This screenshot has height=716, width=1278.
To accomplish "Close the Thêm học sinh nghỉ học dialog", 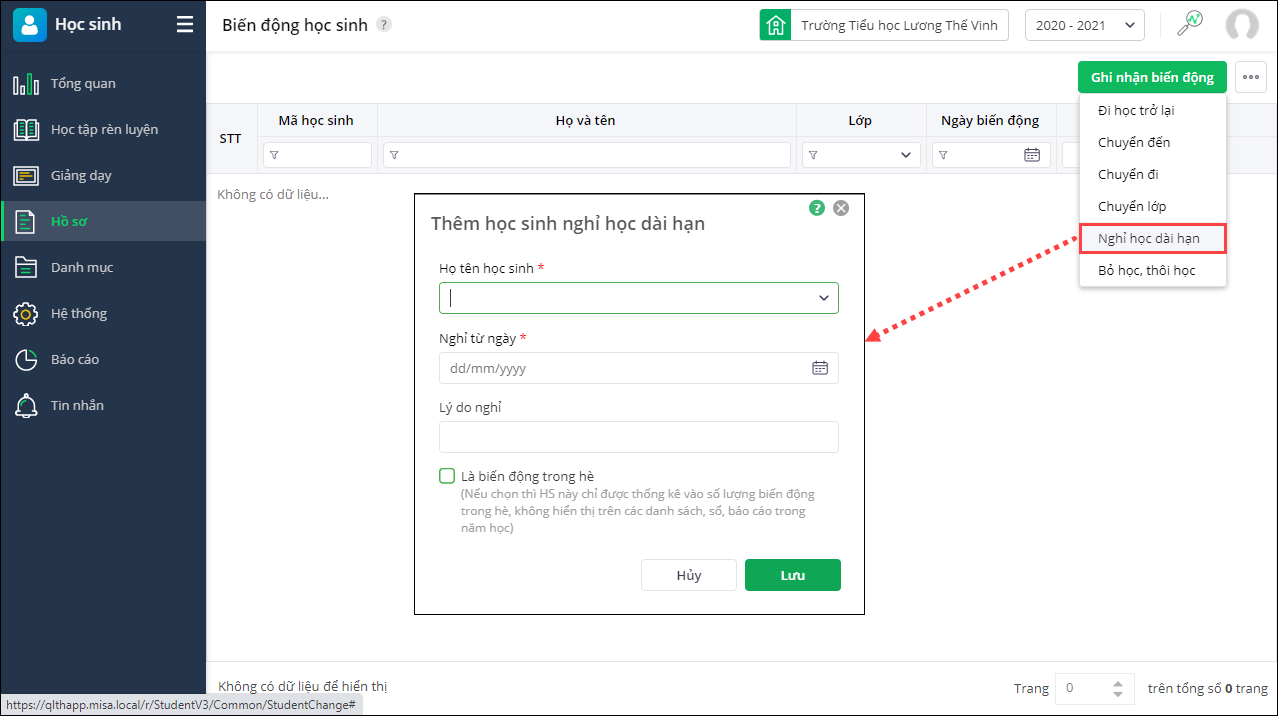I will pyautogui.click(x=841, y=208).
